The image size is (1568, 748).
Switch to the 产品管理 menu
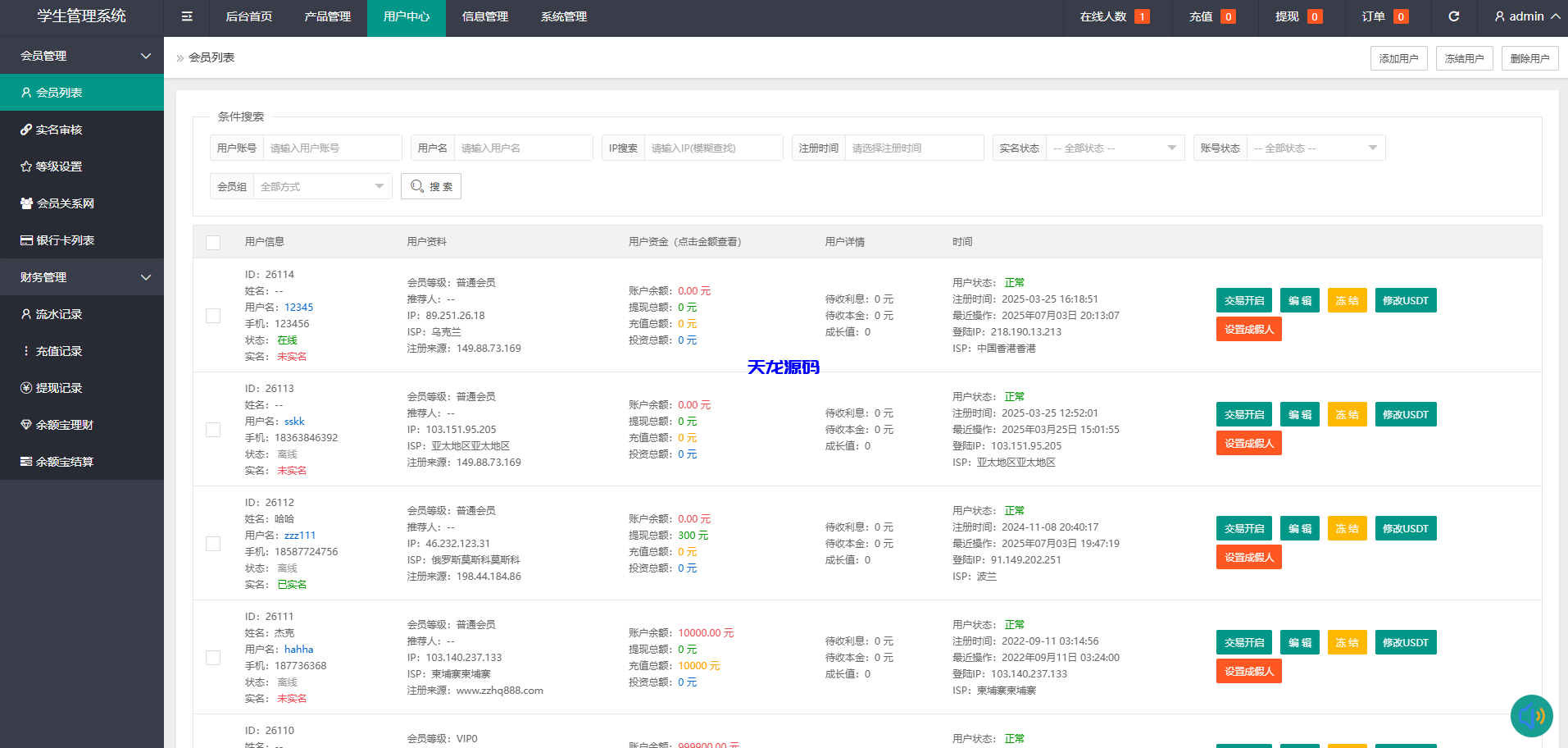click(x=326, y=16)
